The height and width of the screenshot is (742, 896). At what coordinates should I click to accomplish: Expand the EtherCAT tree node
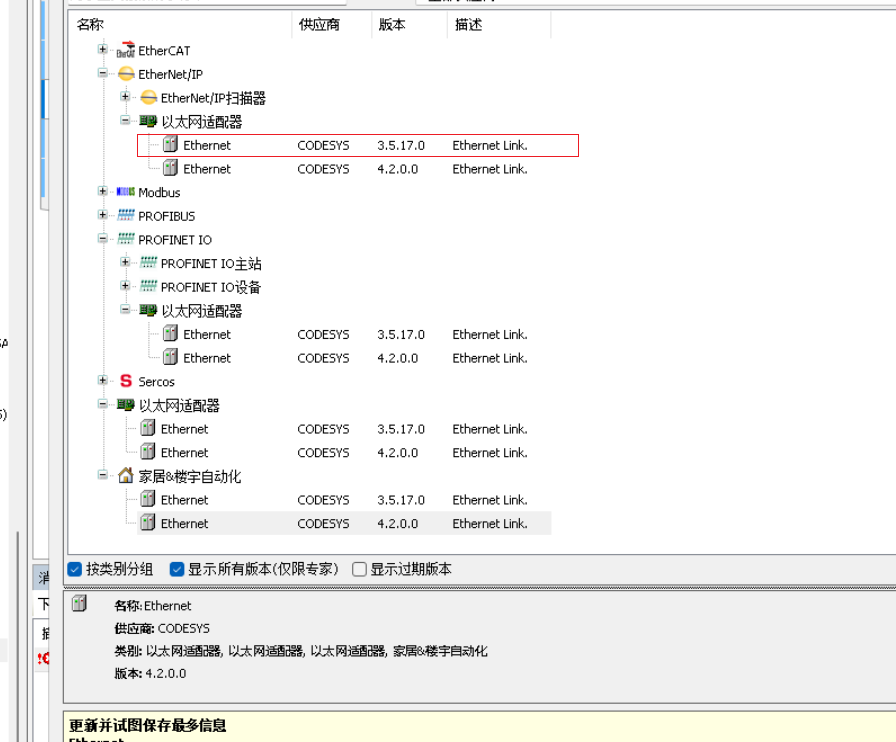(x=102, y=50)
